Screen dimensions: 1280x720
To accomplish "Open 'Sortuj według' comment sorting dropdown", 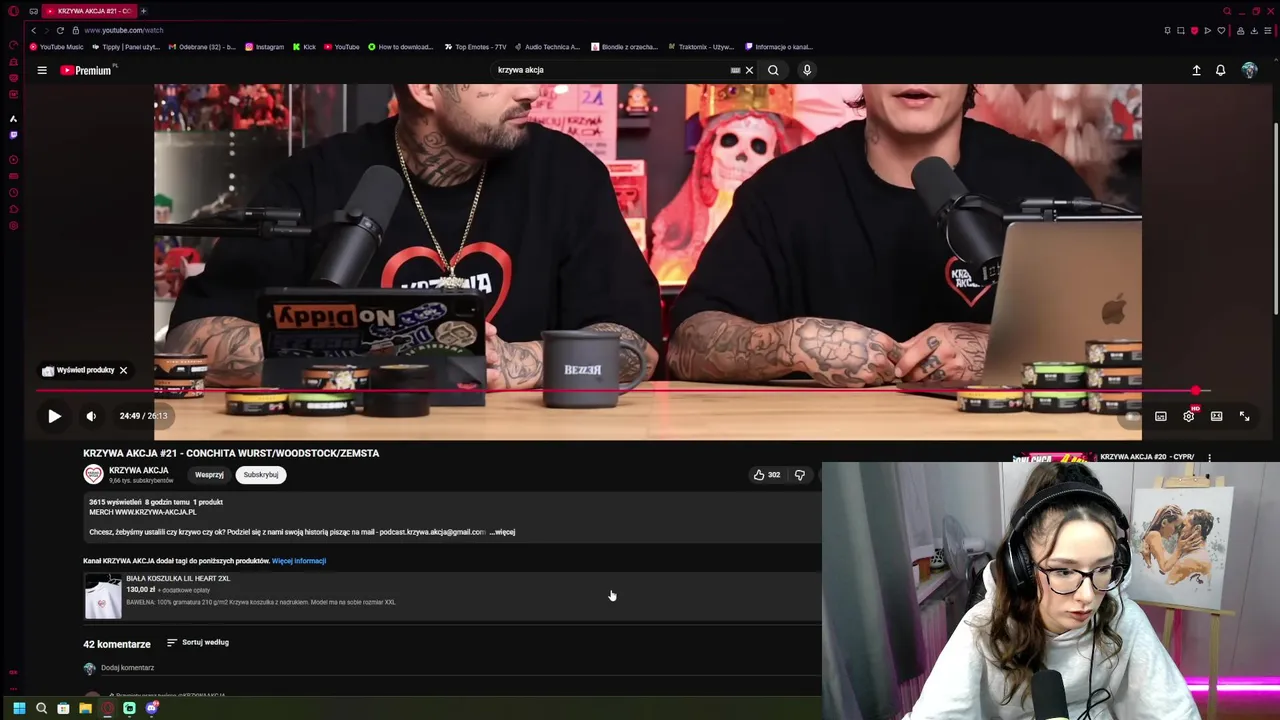I will pos(198,642).
